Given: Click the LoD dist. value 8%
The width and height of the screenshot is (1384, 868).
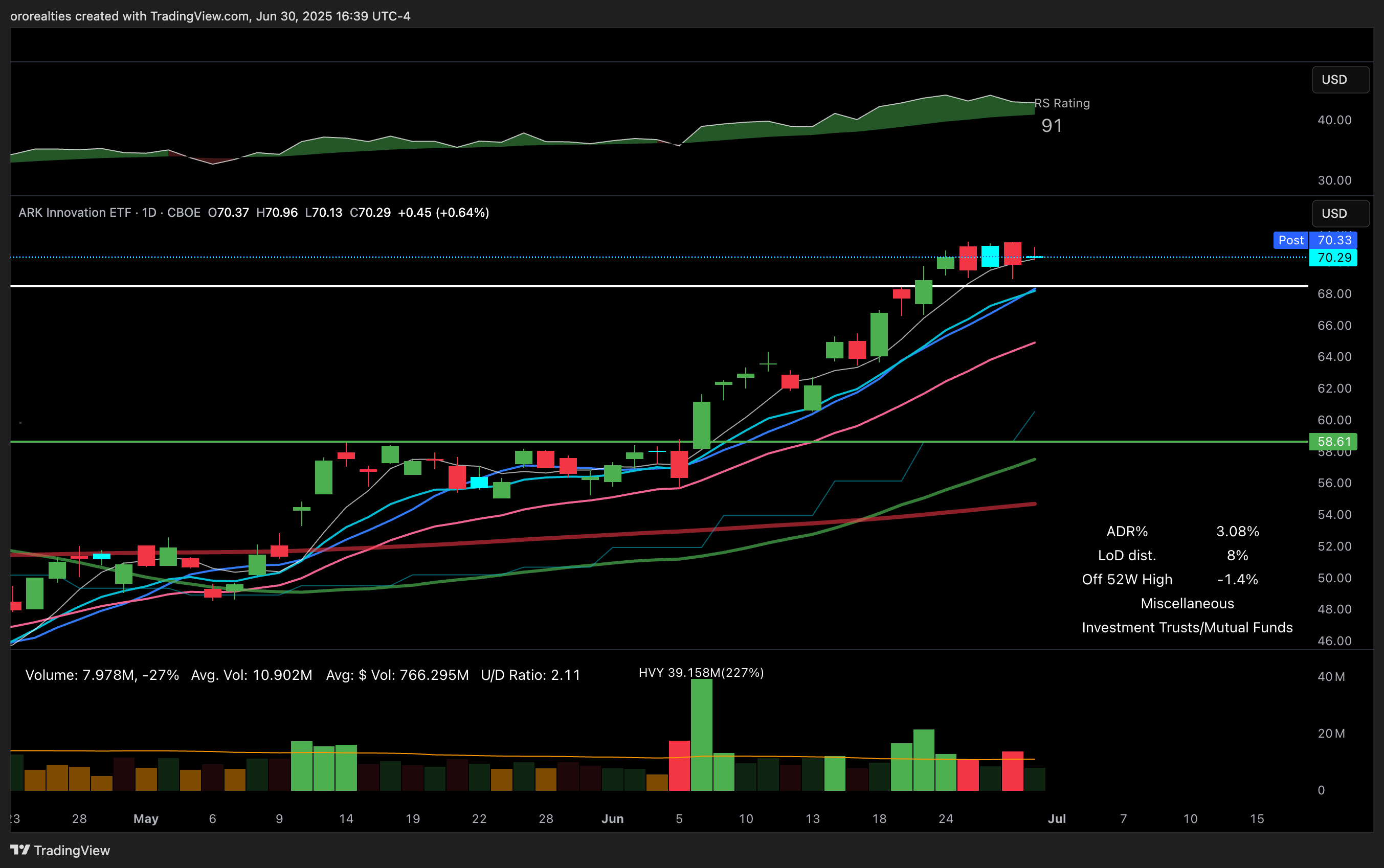Looking at the screenshot, I should [x=1238, y=556].
